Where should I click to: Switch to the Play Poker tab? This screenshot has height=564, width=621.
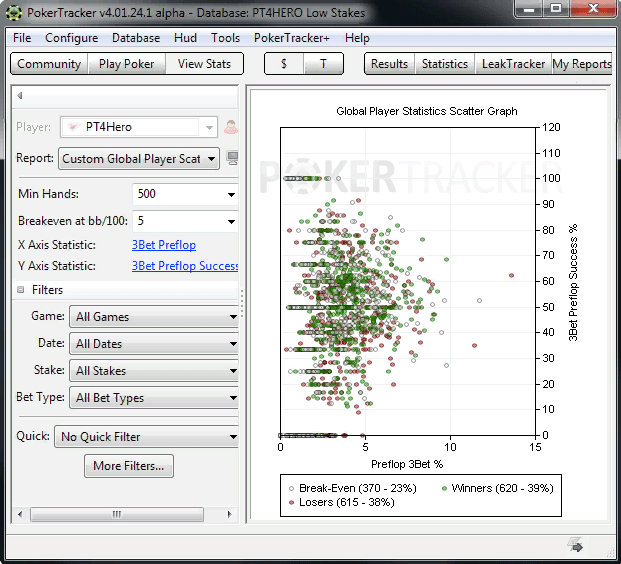click(126, 64)
